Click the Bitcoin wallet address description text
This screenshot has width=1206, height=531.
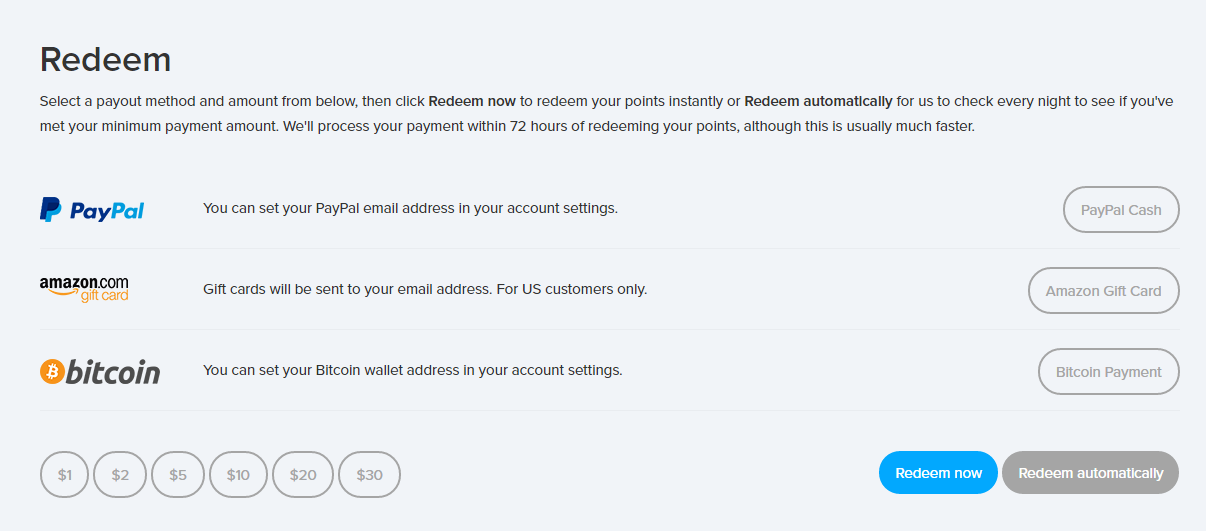[412, 370]
